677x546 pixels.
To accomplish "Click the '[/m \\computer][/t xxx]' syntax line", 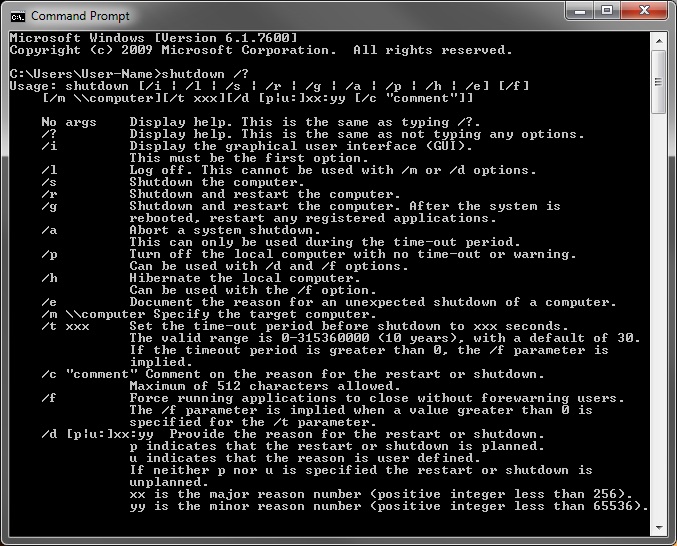I will [x=258, y=98].
